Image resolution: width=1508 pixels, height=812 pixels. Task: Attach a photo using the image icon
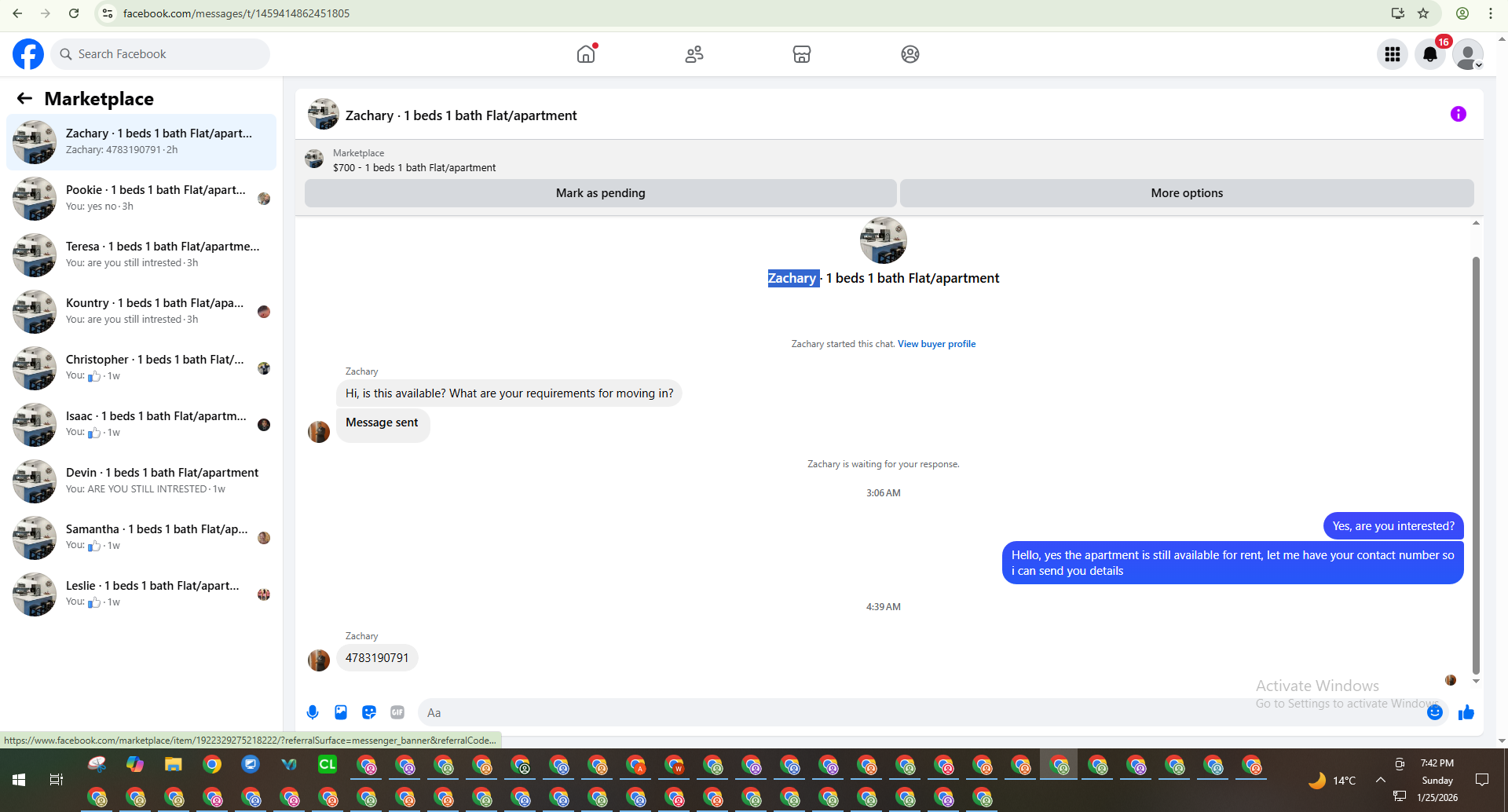click(341, 712)
